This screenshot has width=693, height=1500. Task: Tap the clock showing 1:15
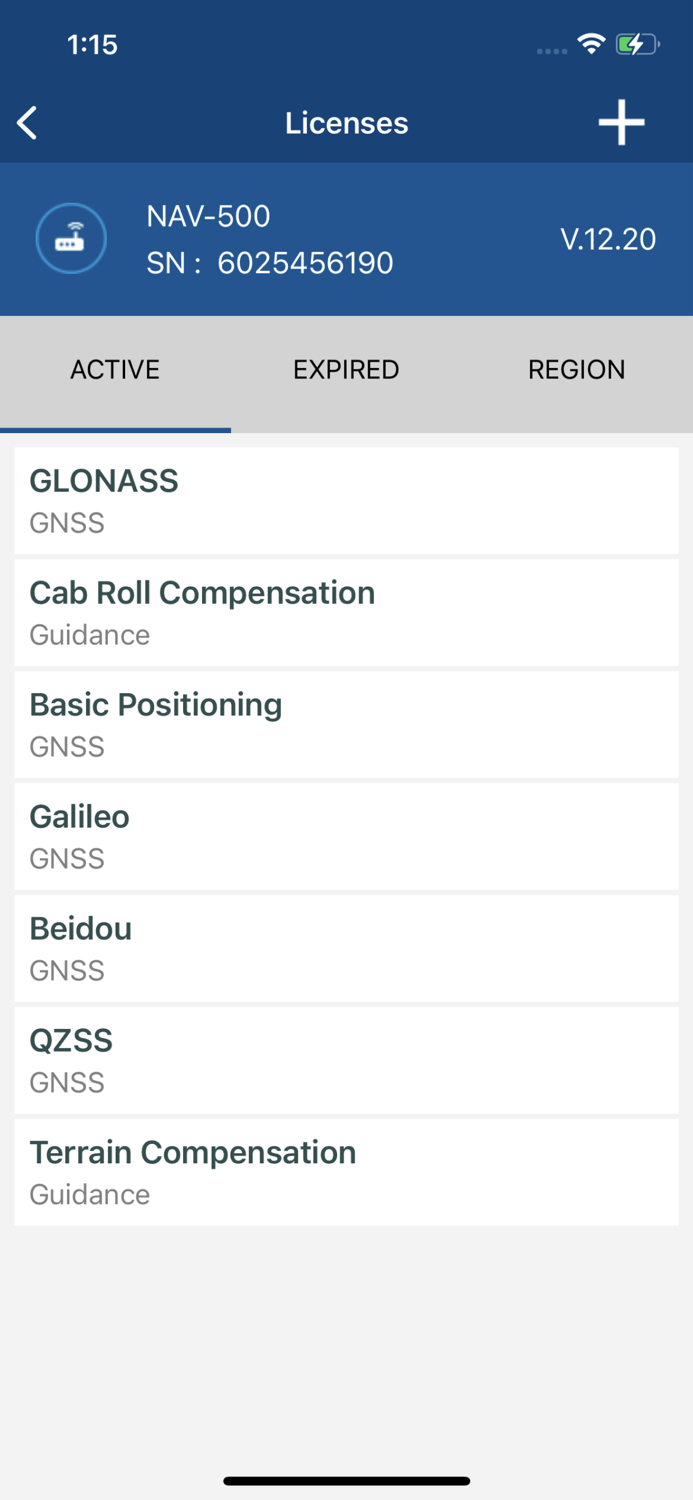[x=93, y=44]
